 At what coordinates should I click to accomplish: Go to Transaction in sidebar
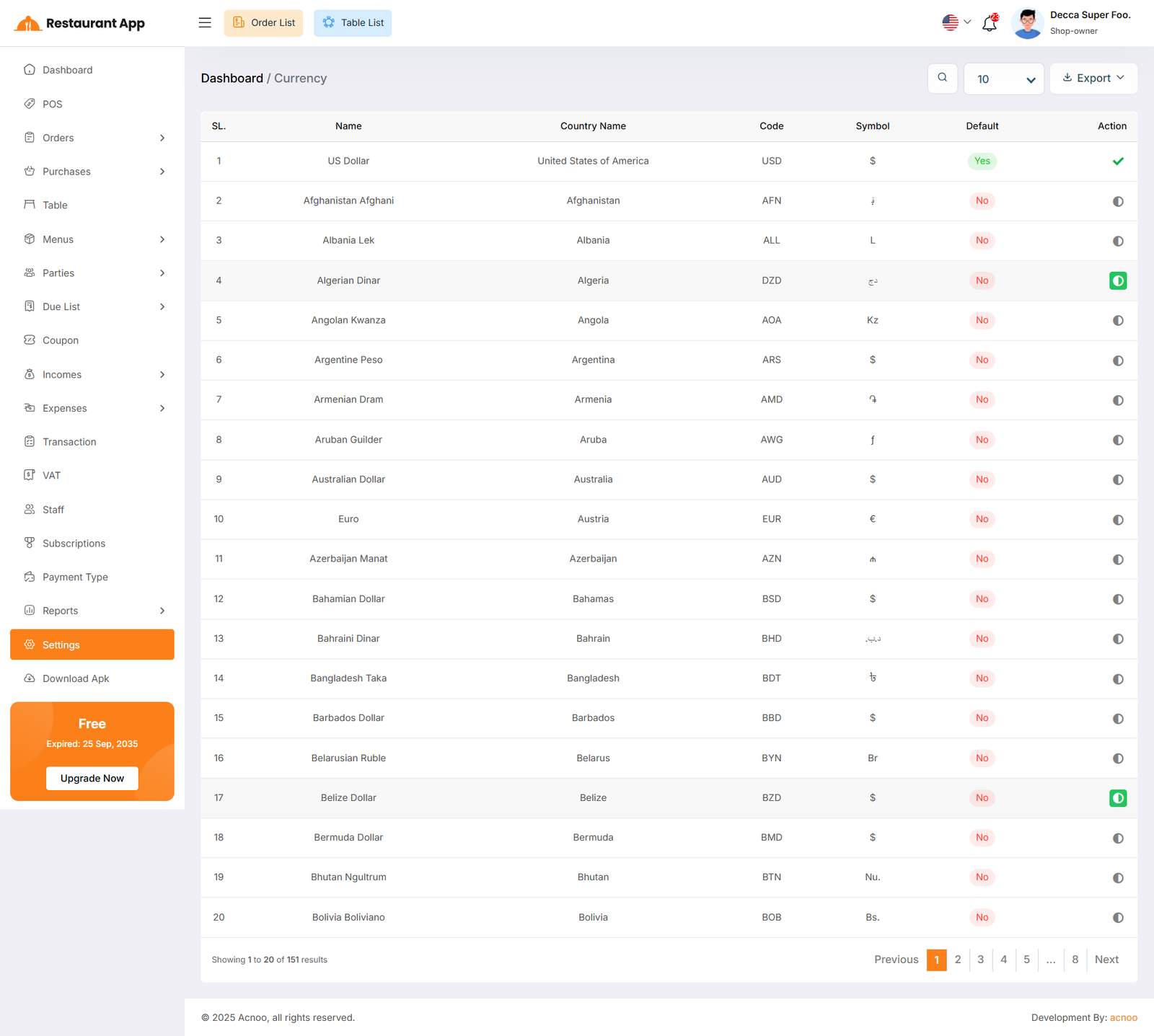point(69,442)
